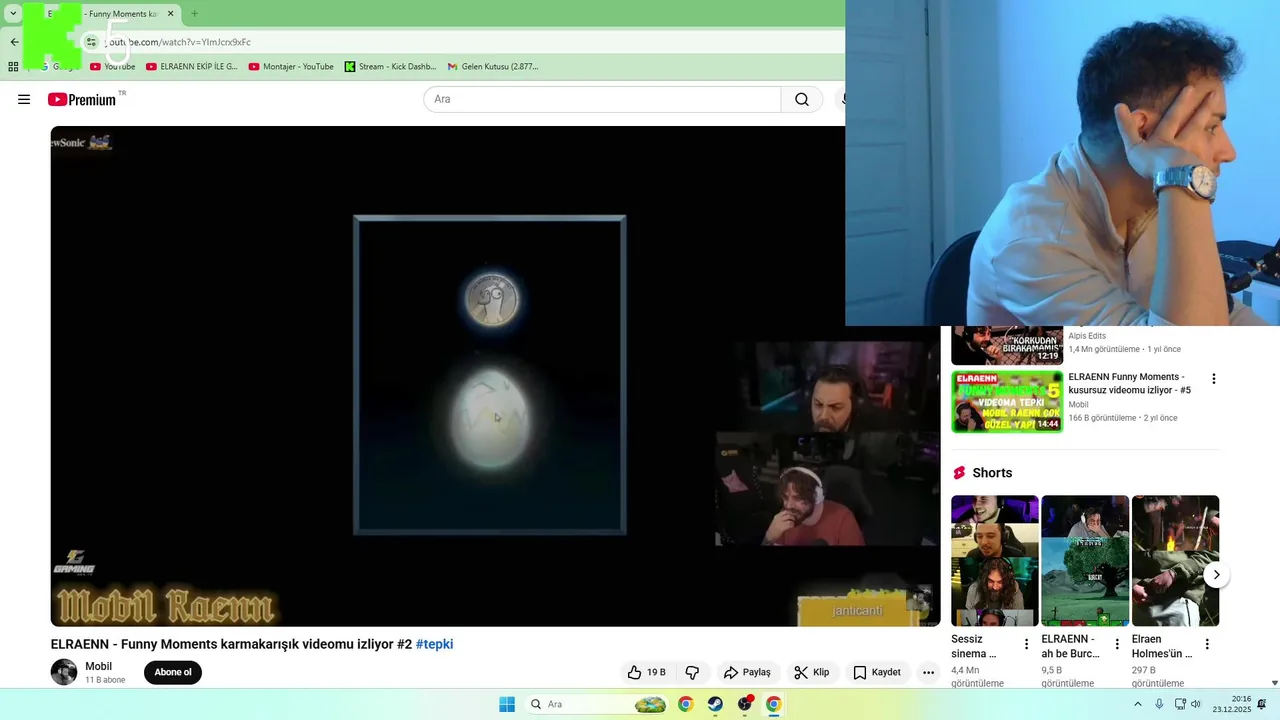The height and width of the screenshot is (720, 1280).
Task: Open the Chrome tab search dropdown
Action: coord(13,14)
